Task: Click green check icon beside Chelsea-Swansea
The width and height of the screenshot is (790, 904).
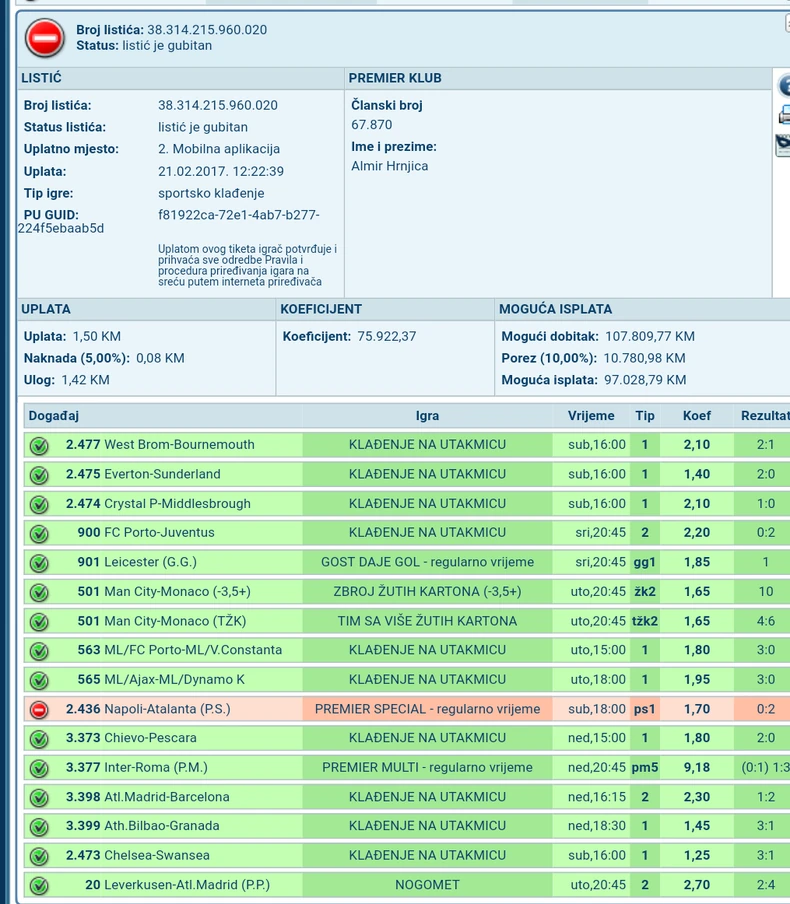Action: click(39, 856)
